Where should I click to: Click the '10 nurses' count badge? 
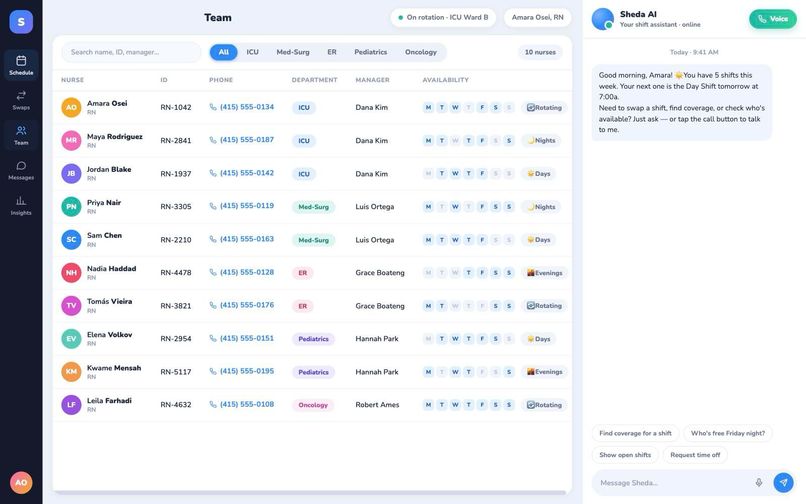tap(540, 52)
